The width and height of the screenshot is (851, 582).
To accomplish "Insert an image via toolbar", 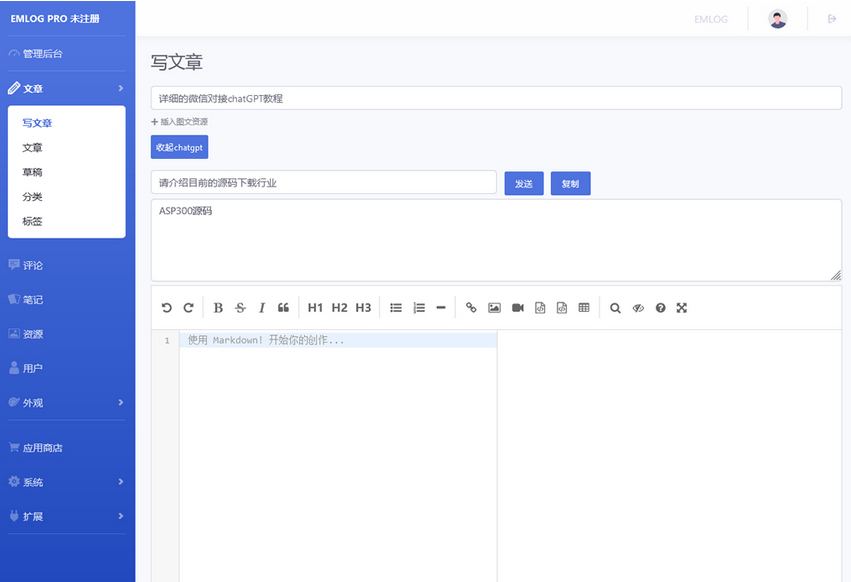I will (494, 308).
